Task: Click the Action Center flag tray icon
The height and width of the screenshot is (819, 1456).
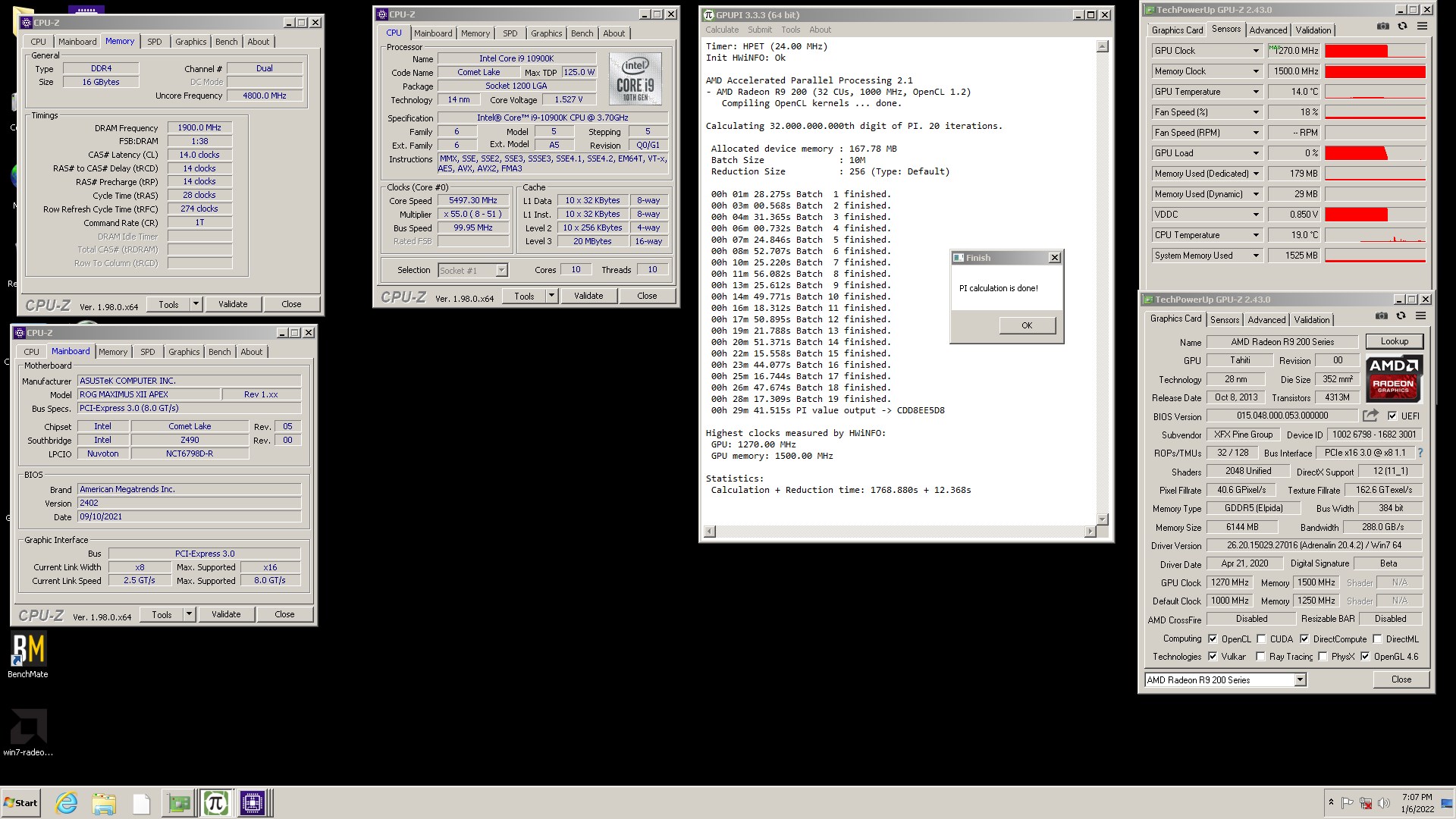Action: tap(1348, 803)
